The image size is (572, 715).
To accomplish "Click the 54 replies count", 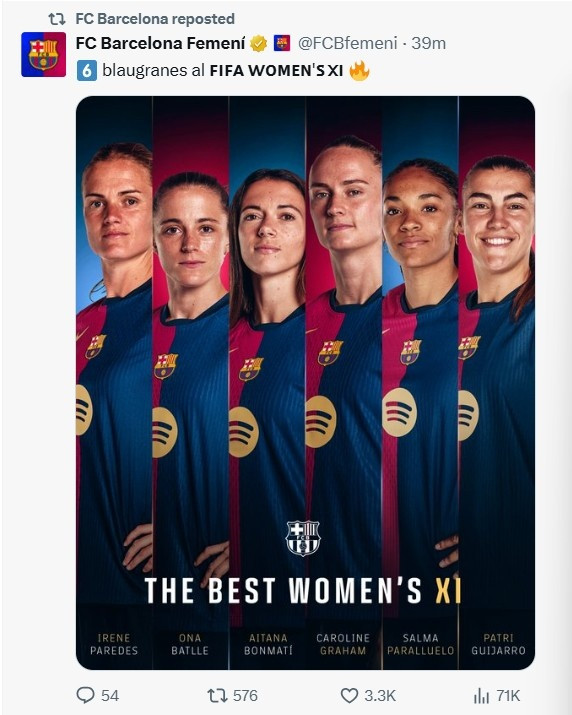I will pos(110,695).
